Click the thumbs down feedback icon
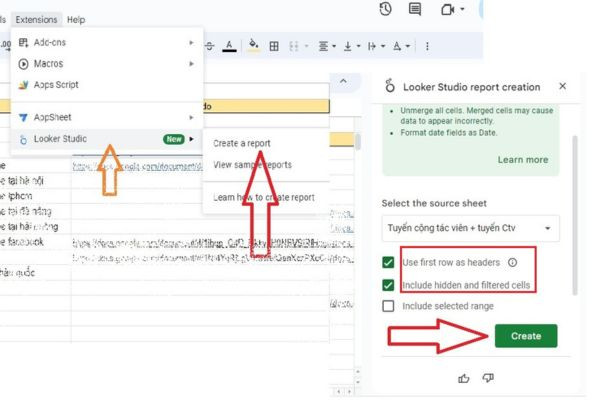This screenshot has width=600, height=400. [488, 378]
